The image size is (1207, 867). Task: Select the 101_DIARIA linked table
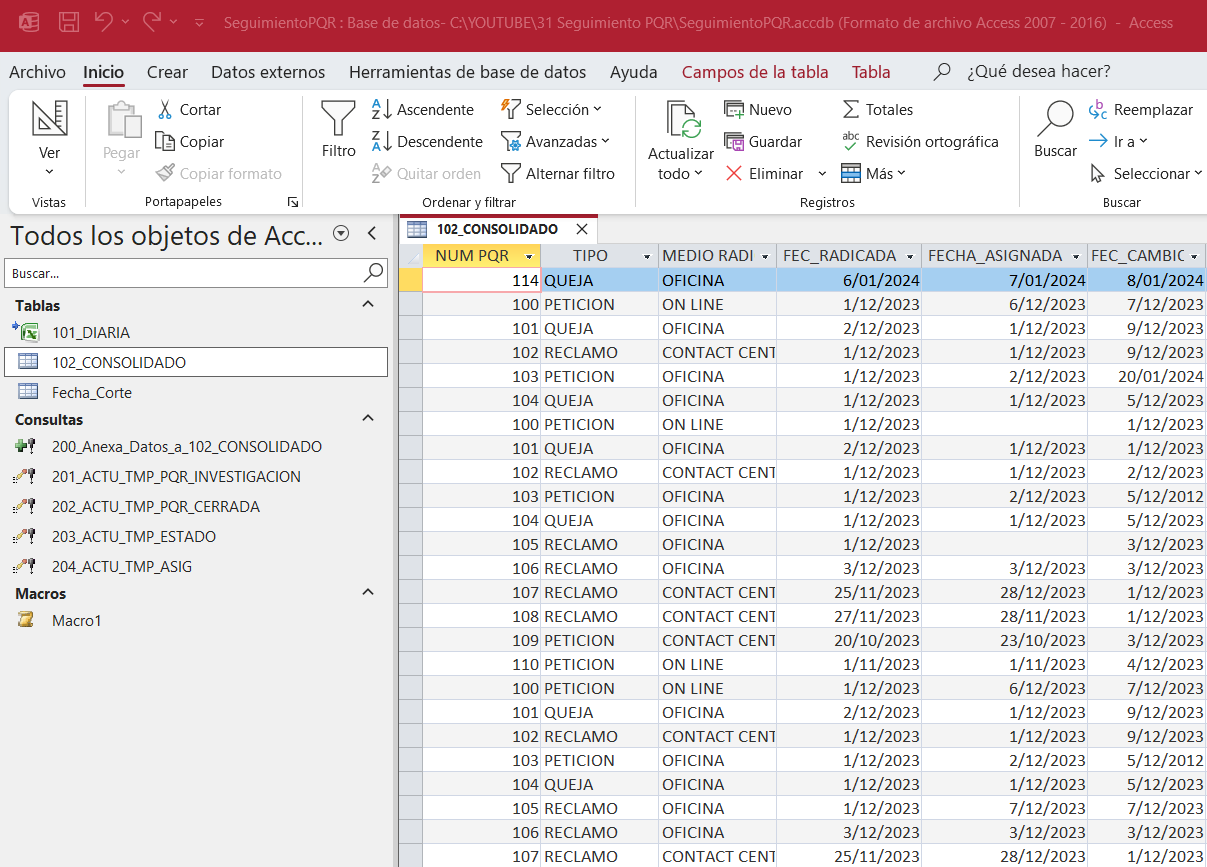(195, 333)
